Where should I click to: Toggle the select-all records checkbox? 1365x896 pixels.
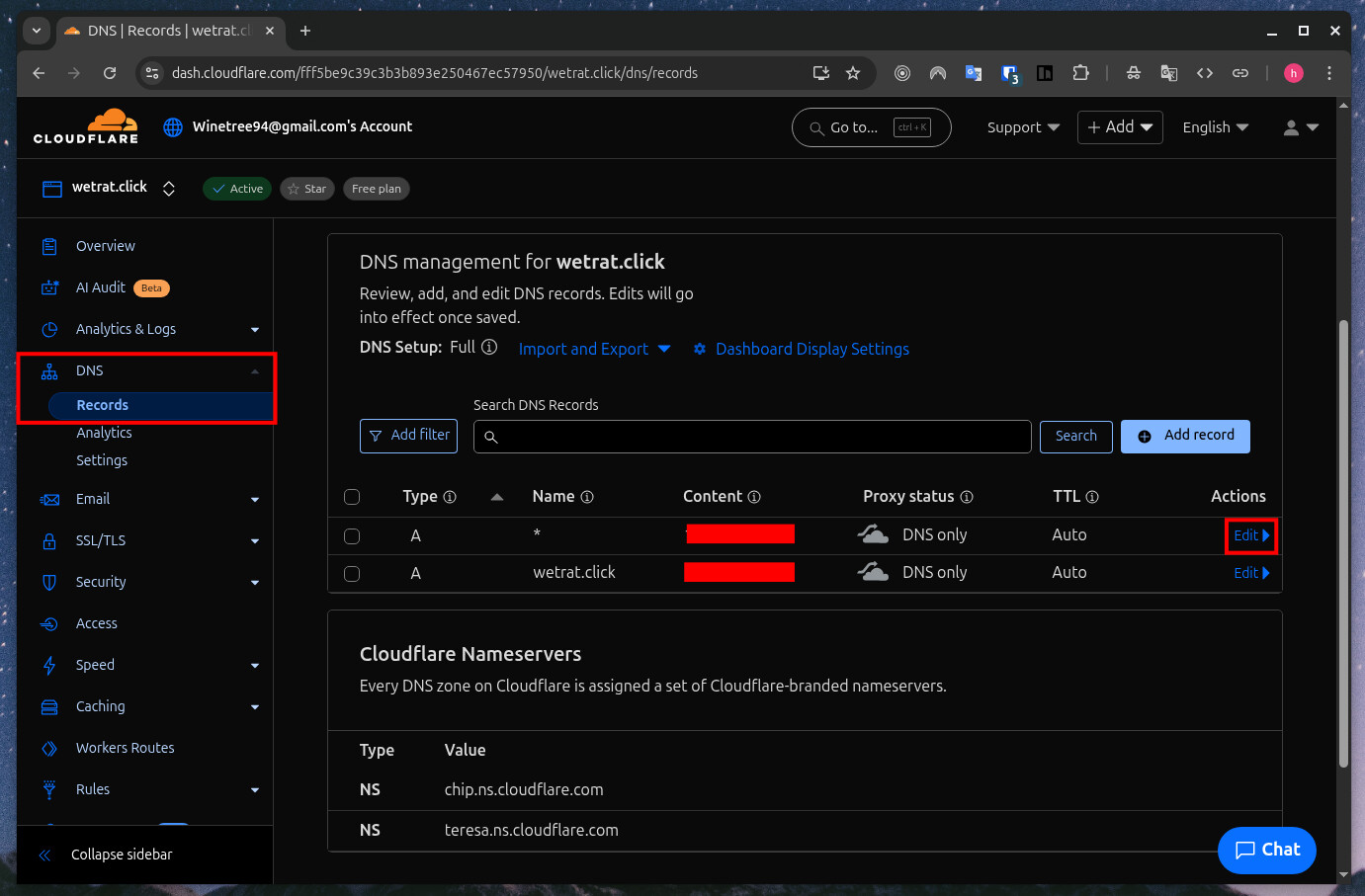click(352, 497)
